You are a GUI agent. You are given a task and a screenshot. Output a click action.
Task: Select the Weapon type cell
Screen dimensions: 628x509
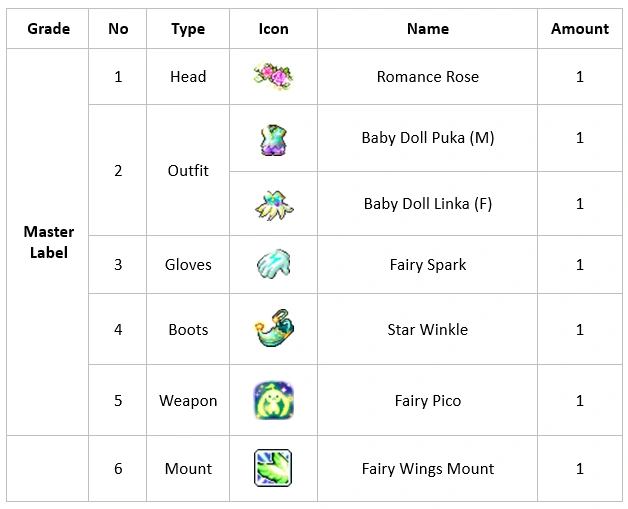pyautogui.click(x=188, y=401)
